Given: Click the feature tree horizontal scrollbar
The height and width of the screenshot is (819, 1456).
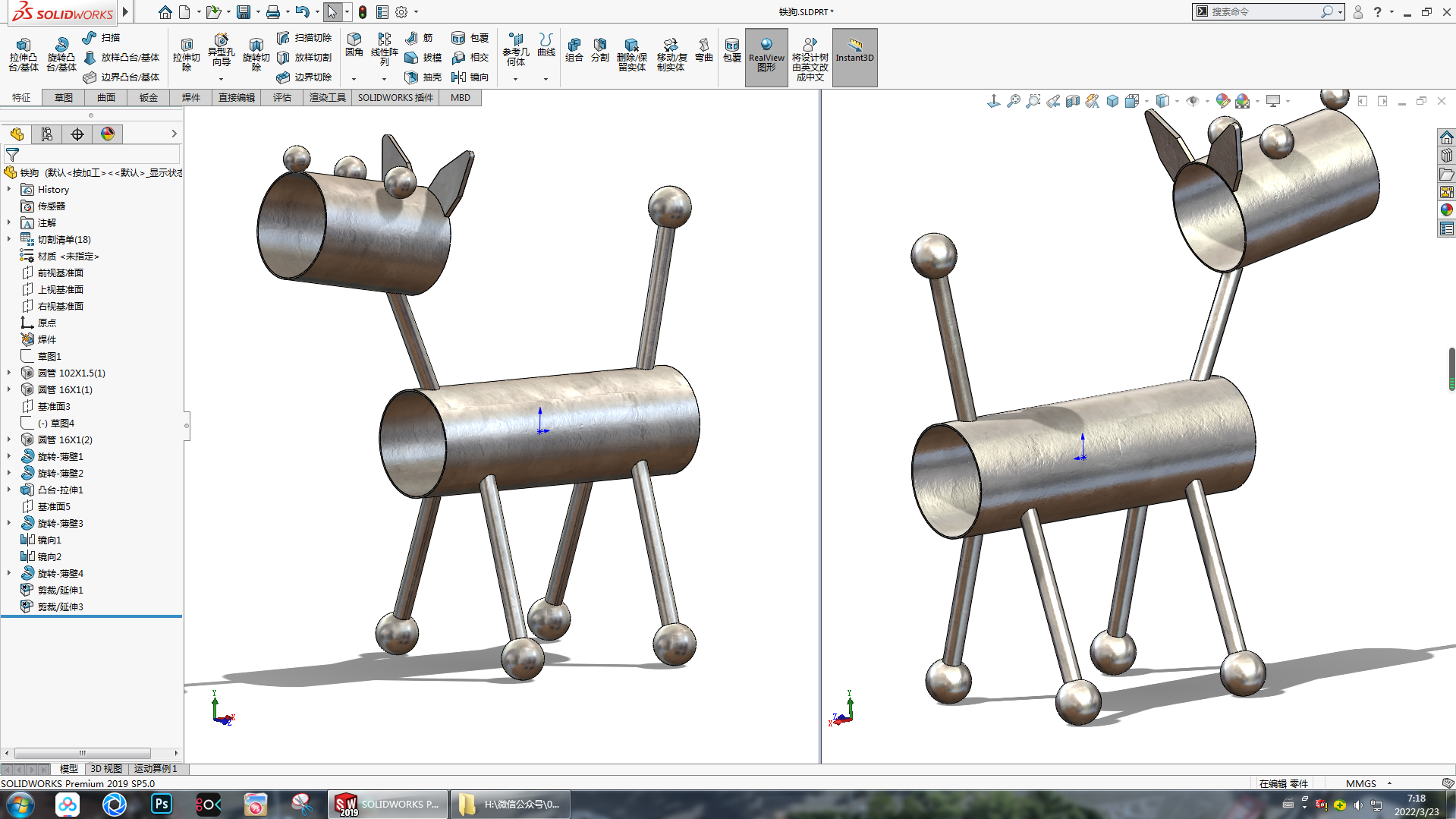Looking at the screenshot, I should 83,754.
